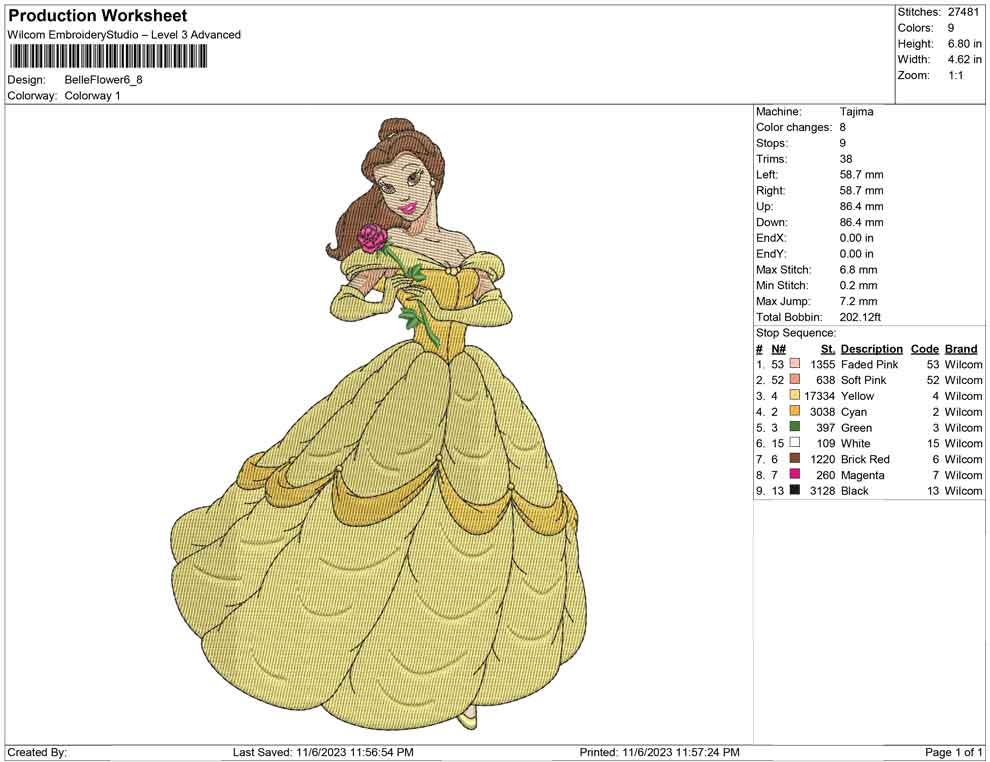Select the Cyan row in Stop Sequence
This screenshot has width=990, height=762.
(855, 412)
